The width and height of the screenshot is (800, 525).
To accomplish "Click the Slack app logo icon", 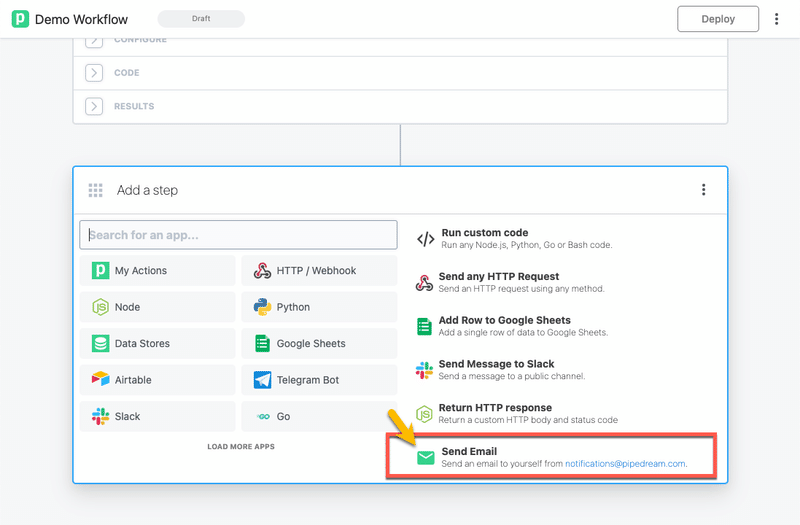I will tap(101, 416).
